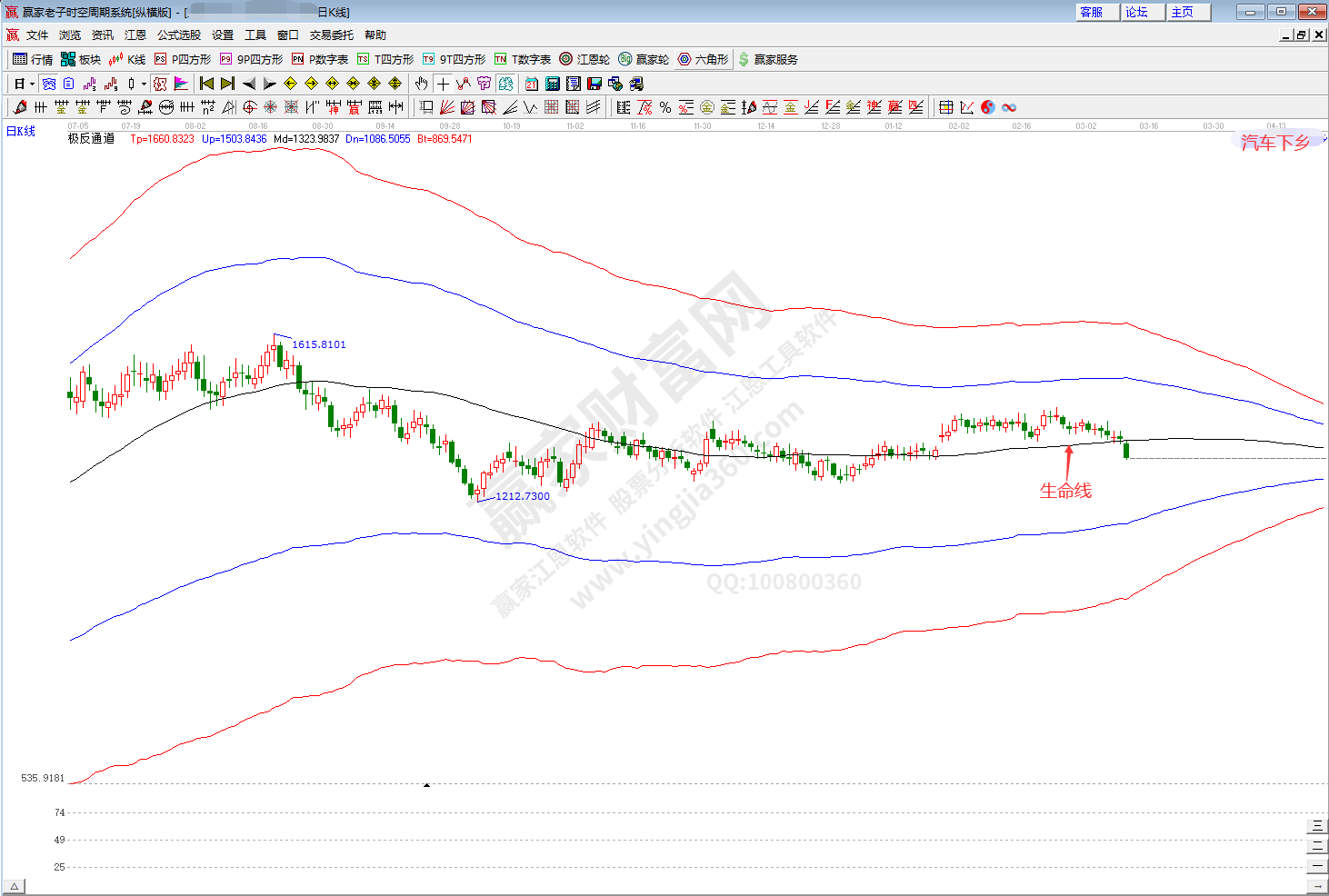Switch to three-pane layout with 三 button
The image size is (1329, 896).
pos(1316,826)
